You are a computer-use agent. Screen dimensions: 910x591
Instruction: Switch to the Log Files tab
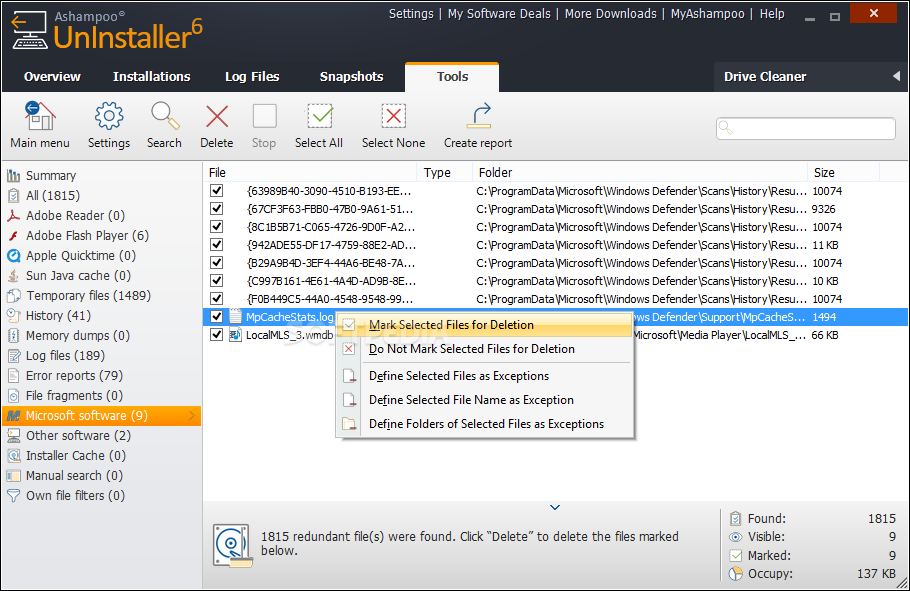coord(252,77)
